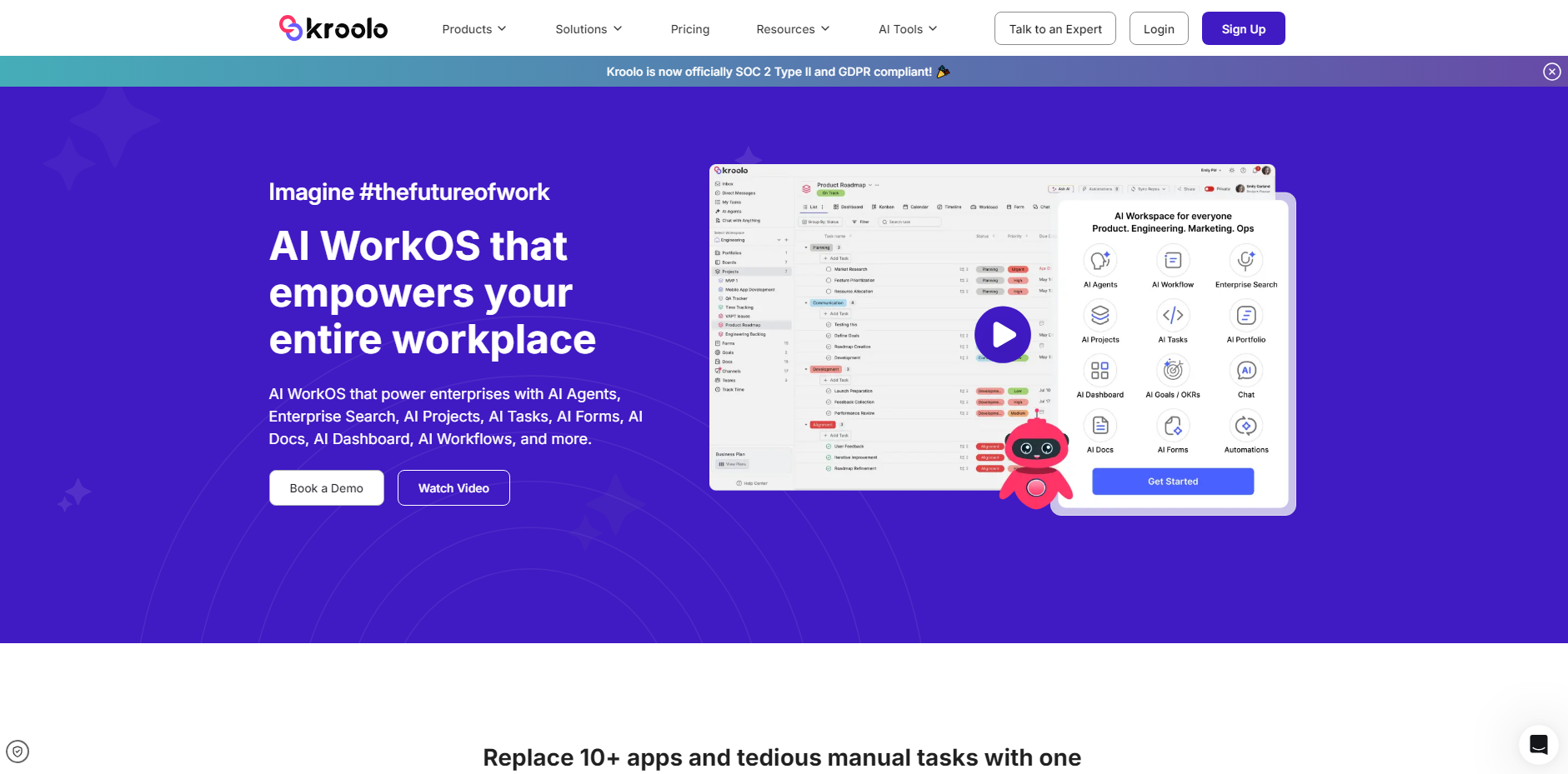Click the AI Forms icon
1568x774 pixels.
[x=1172, y=426]
